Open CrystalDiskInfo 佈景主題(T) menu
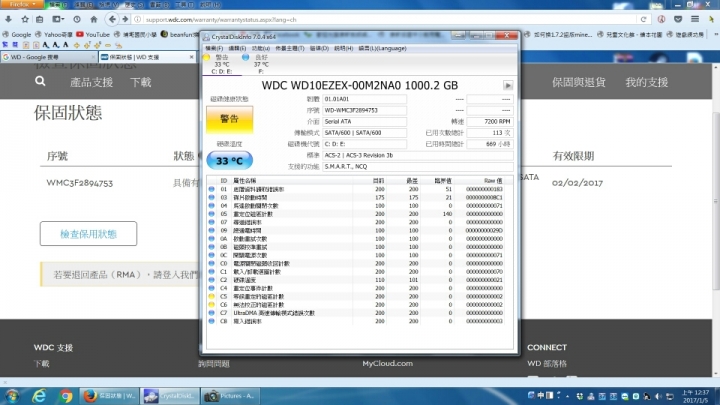Image resolution: width=720 pixels, height=405 pixels. [x=290, y=48]
